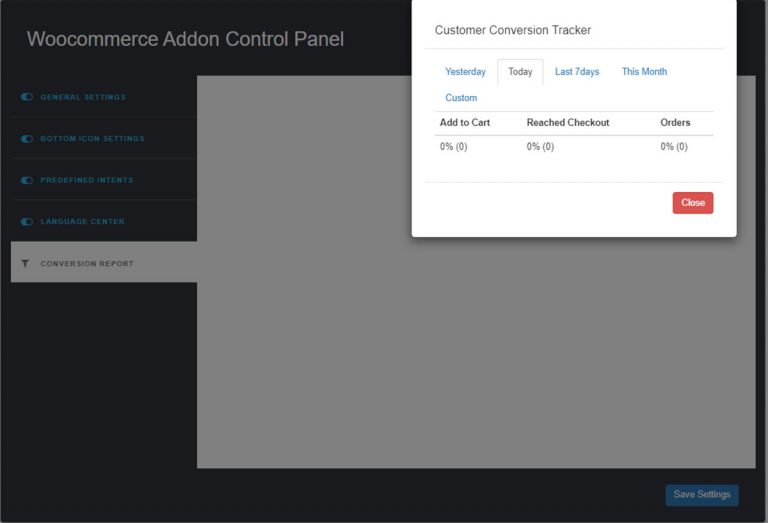
Task: Show This Month conversion stats
Action: [x=644, y=72]
